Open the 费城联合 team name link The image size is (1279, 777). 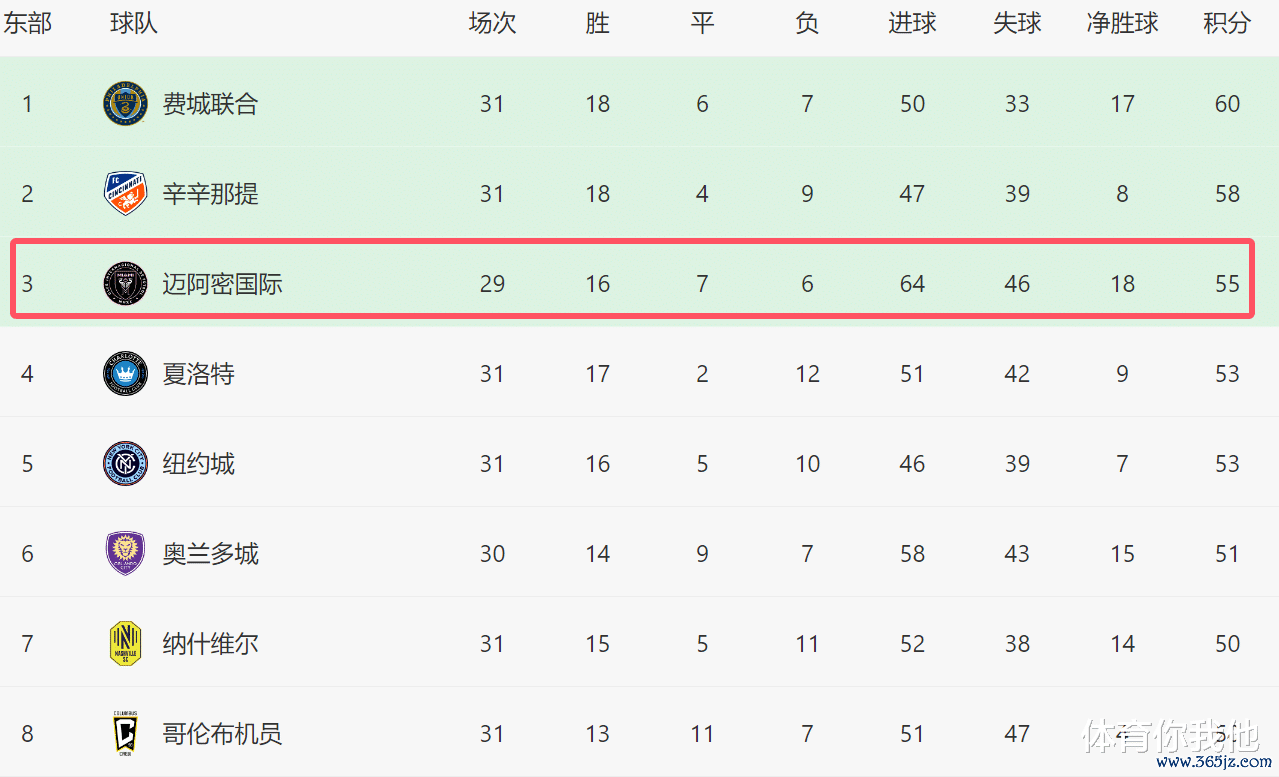click(210, 104)
